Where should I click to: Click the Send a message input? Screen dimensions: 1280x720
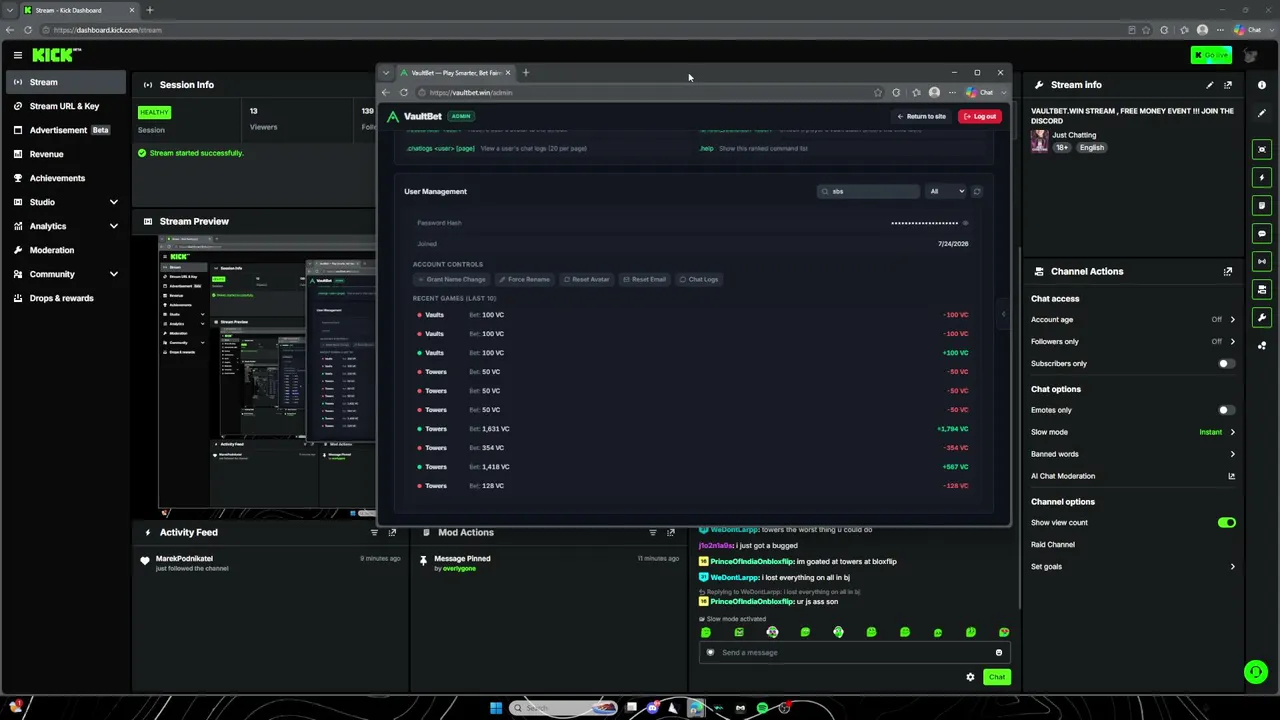[x=855, y=653]
